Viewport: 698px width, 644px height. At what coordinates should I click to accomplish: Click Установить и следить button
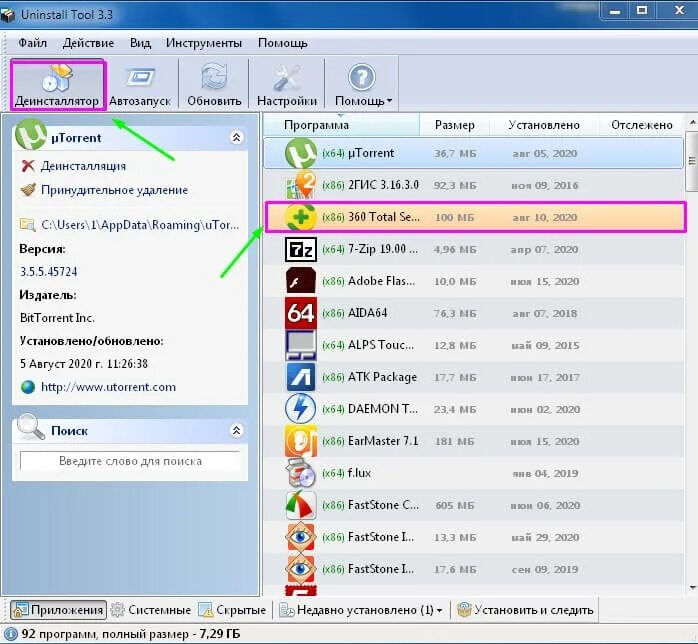(525, 610)
